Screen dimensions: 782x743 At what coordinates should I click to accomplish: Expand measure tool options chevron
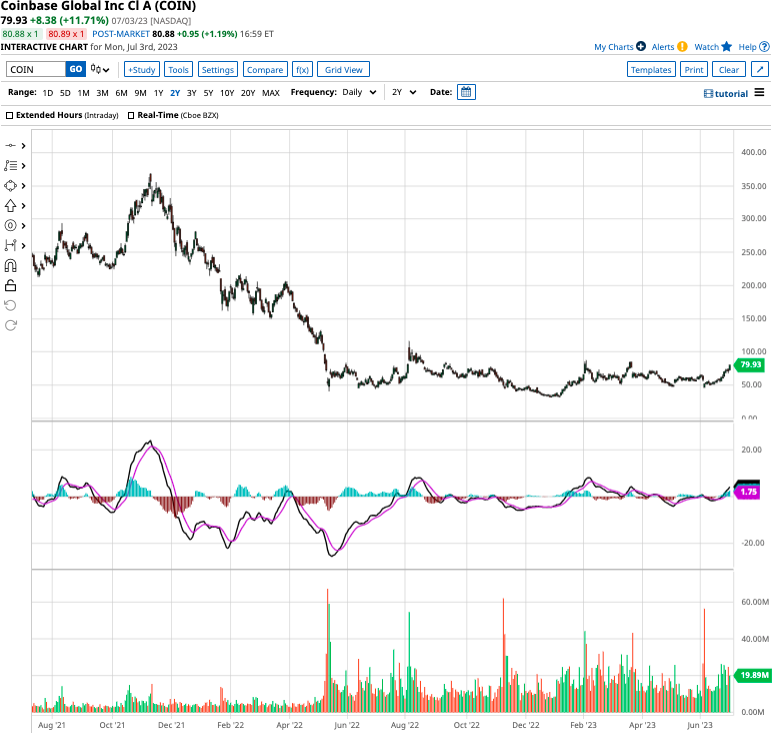coord(23,245)
